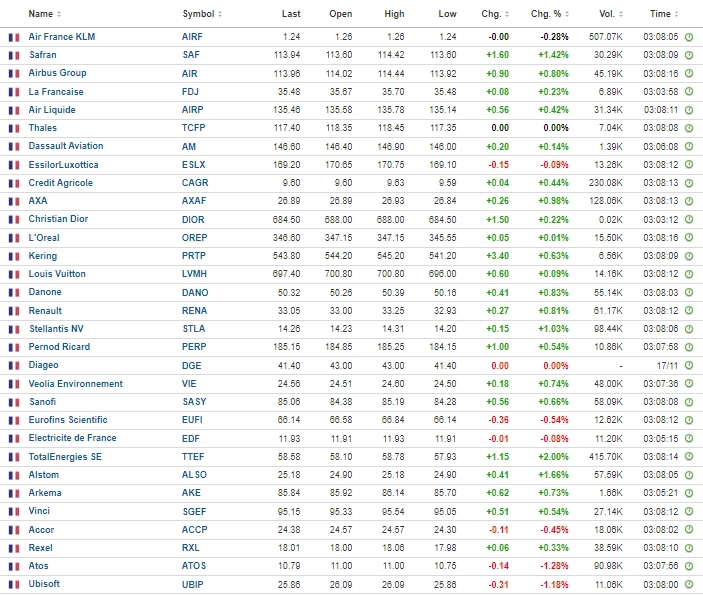Click the French flag icon beside Atos

click(x=14, y=566)
